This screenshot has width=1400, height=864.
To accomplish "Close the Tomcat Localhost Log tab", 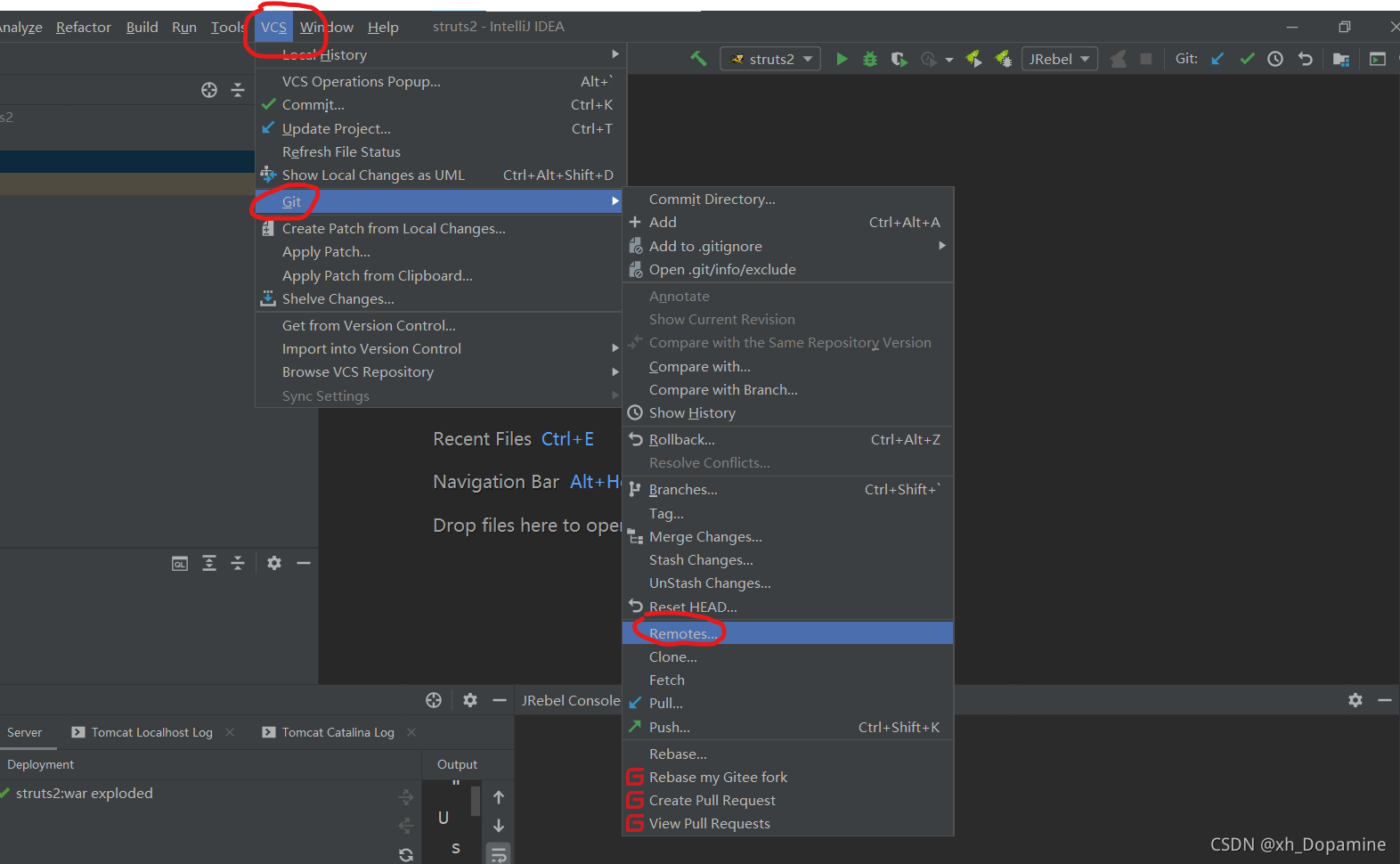I will point(230,732).
